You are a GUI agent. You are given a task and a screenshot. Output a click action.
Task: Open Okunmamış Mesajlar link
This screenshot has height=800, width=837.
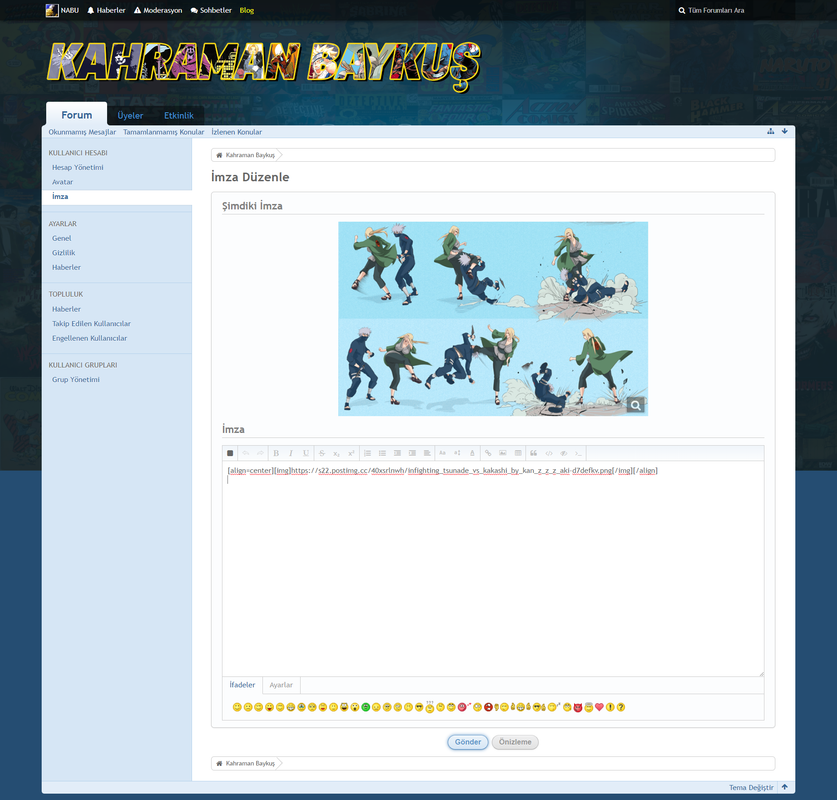coord(82,132)
